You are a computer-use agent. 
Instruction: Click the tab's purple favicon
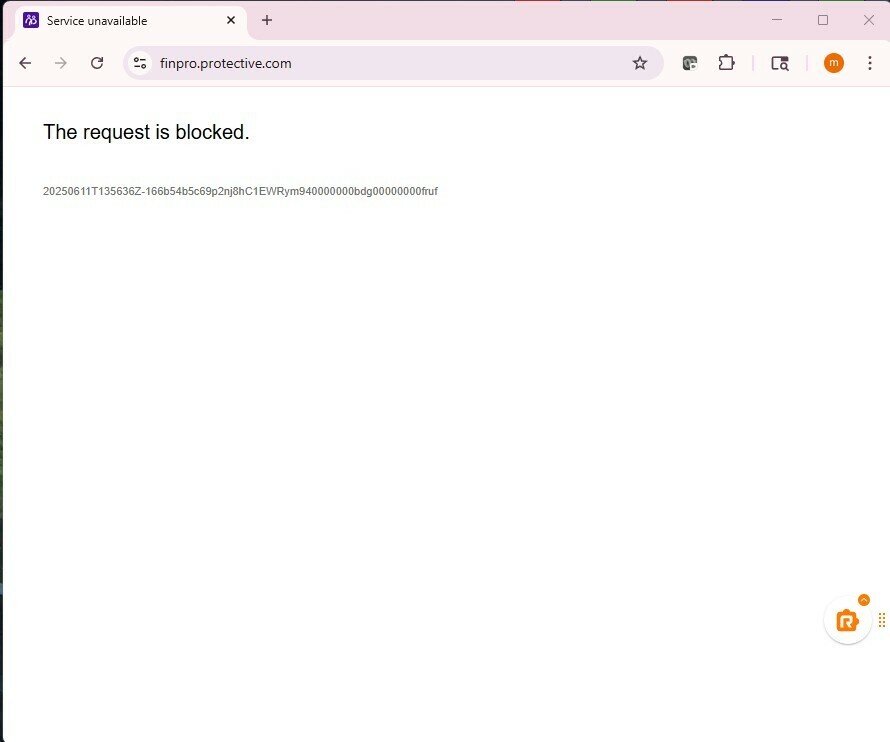click(31, 20)
